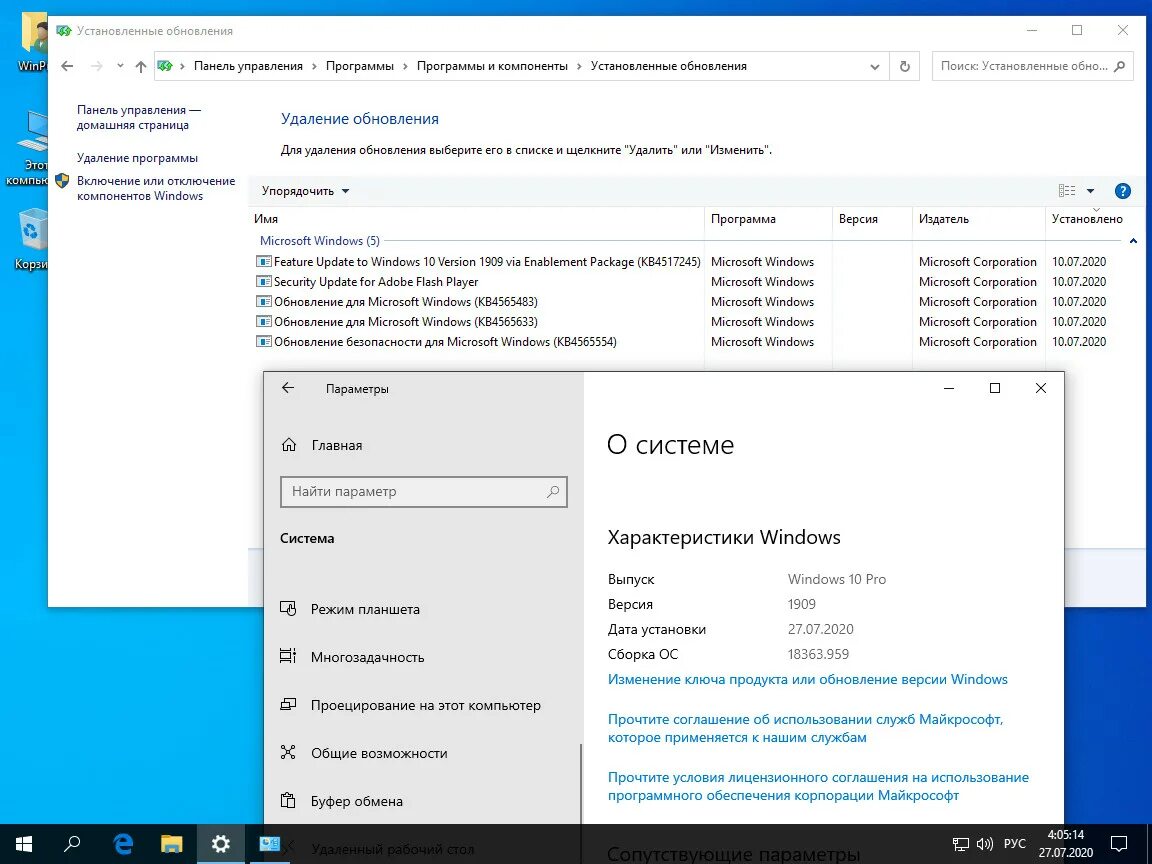Open Microsoft Services Agreement link

click(805, 728)
